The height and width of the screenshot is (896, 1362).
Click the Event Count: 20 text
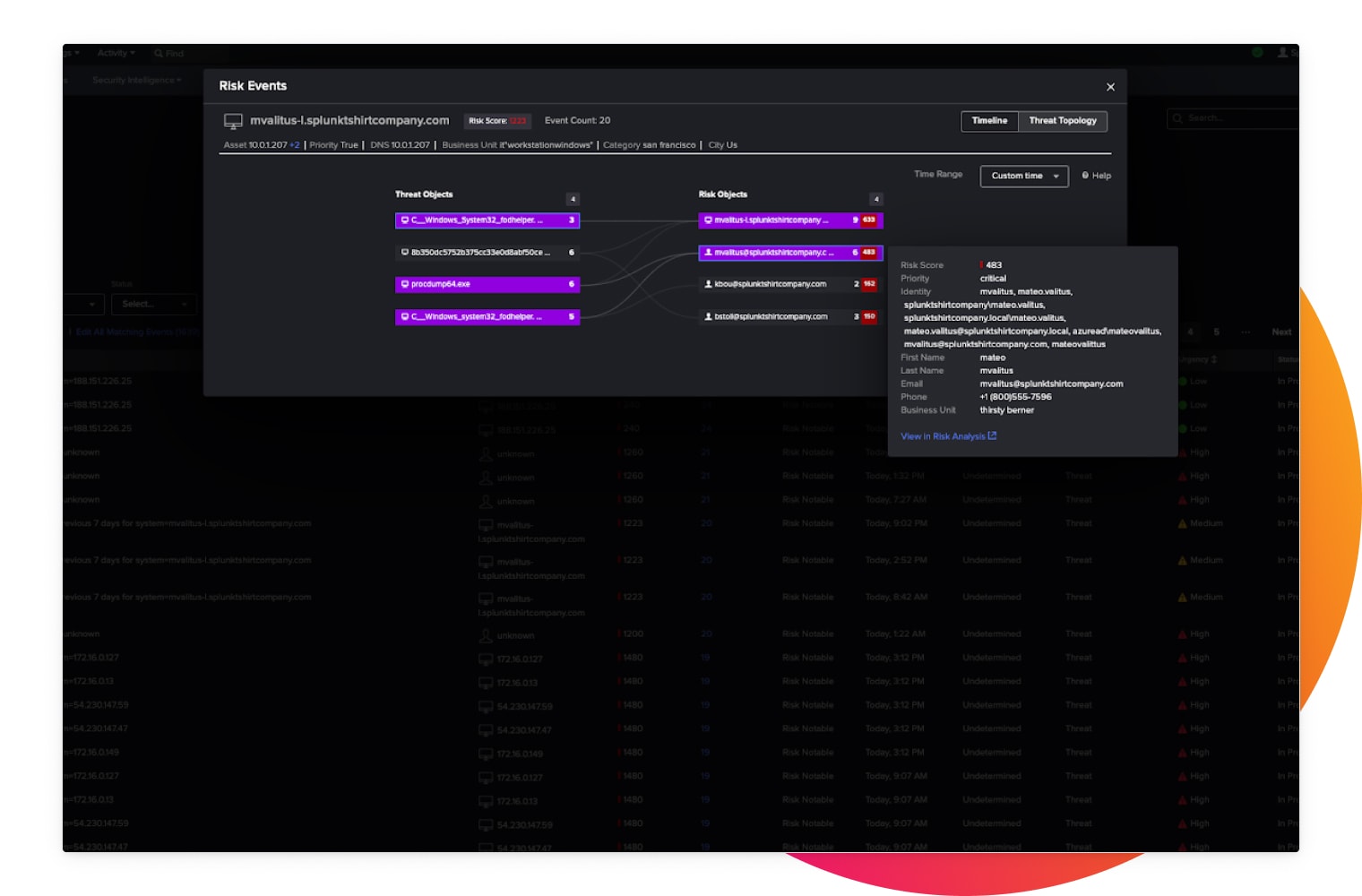(x=577, y=121)
